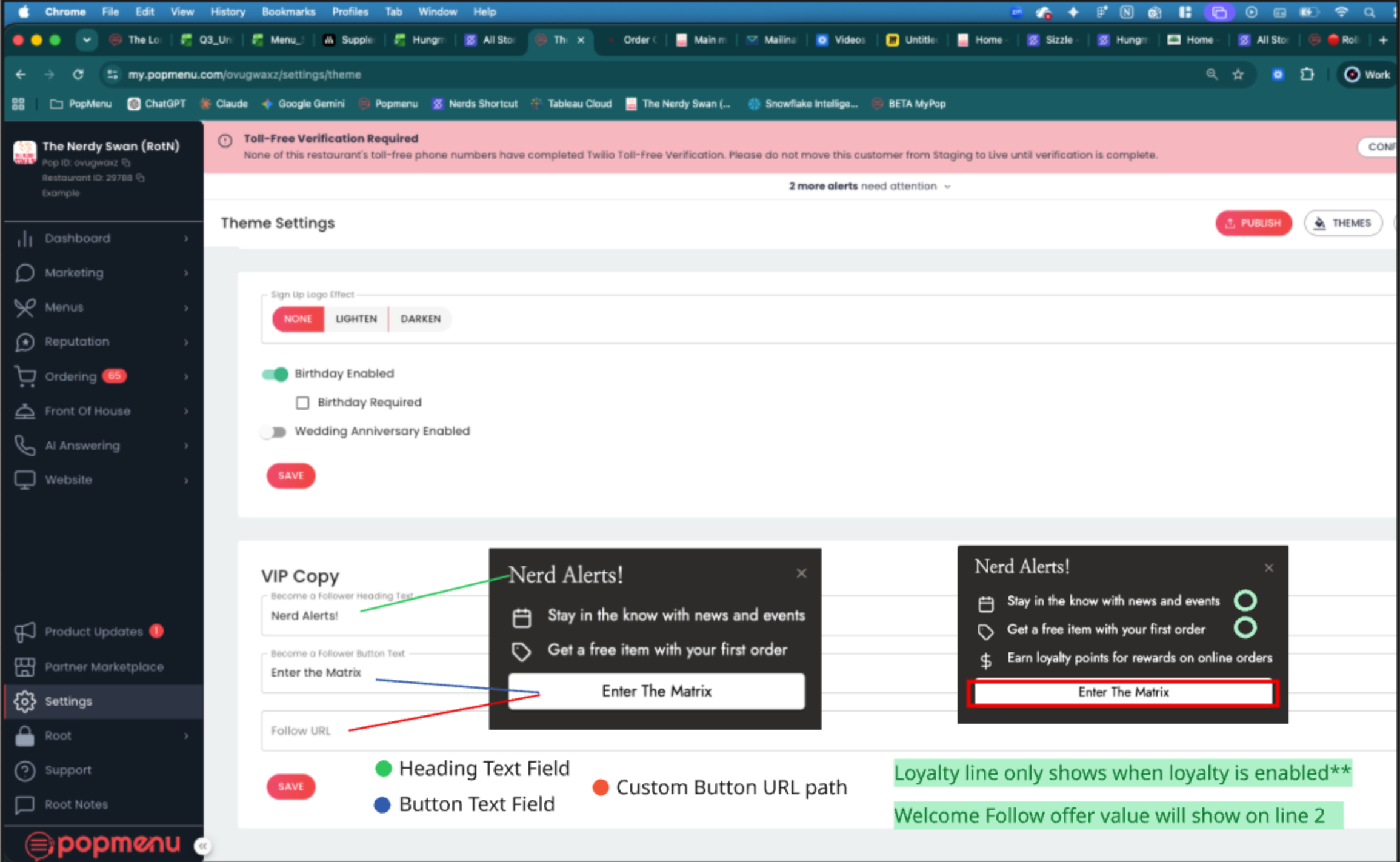The width and height of the screenshot is (1400, 862).
Task: Open the apps grid icon in bookmarks bar
Action: point(18,104)
